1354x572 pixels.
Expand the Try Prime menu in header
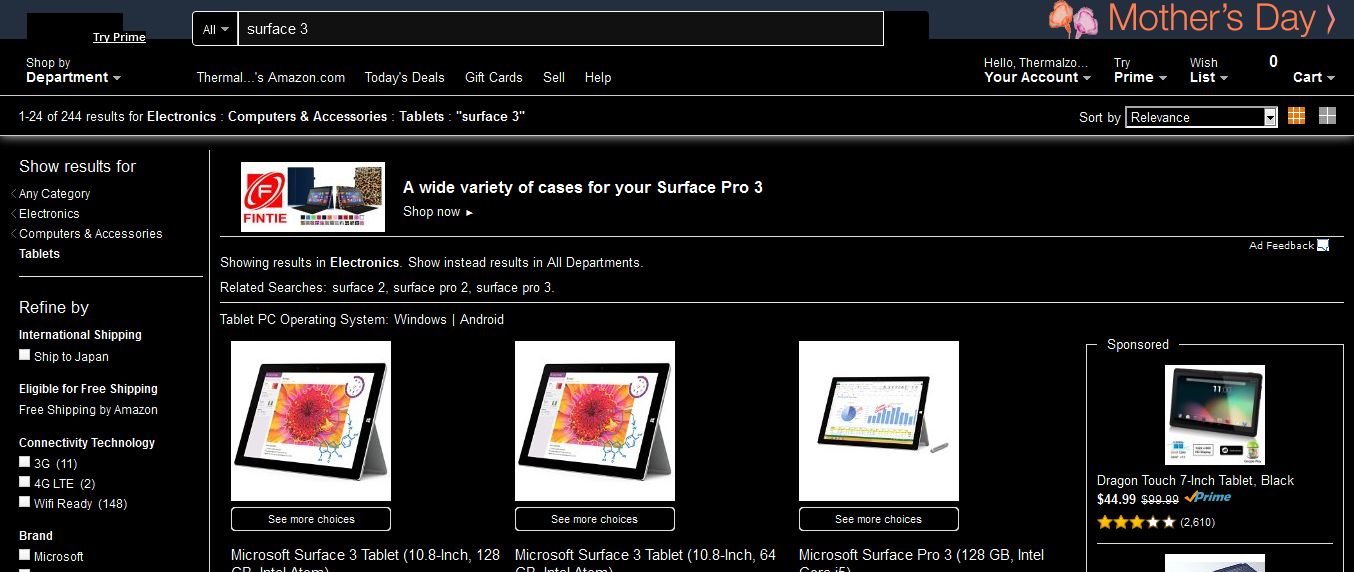click(x=1140, y=70)
